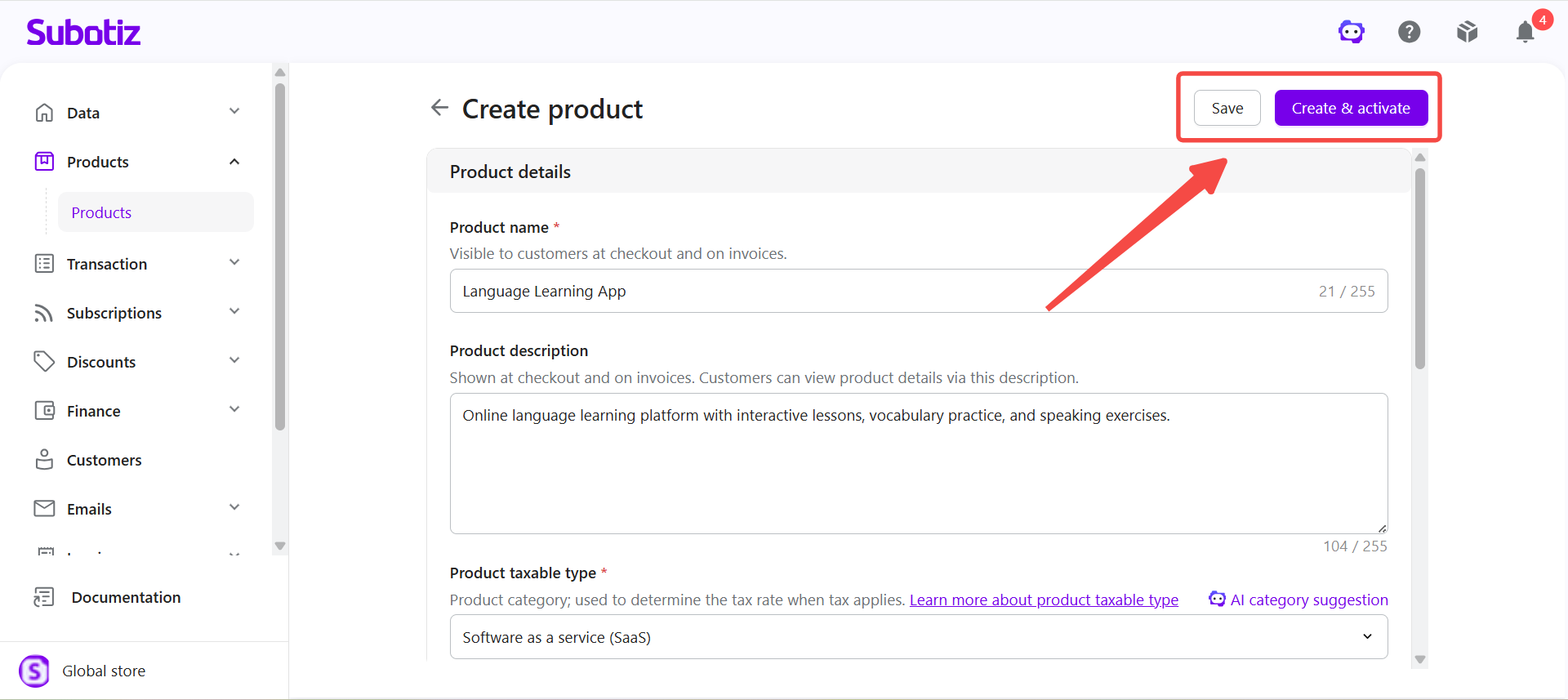The height and width of the screenshot is (700, 1568).
Task: Click the Global store avatar icon
Action: (34, 671)
